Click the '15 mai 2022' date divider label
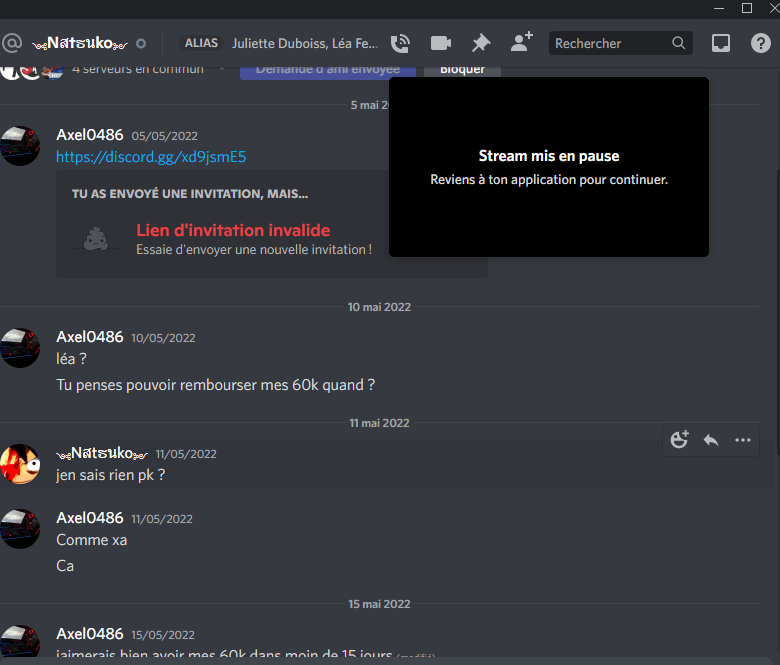The height and width of the screenshot is (665, 780). 379,604
